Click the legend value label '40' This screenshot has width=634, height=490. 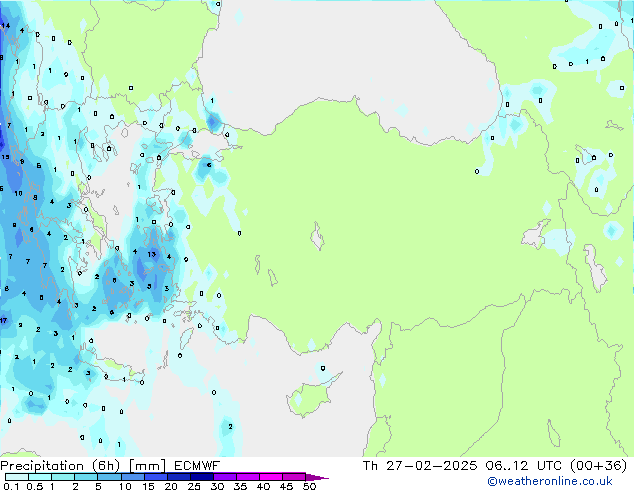pyautogui.click(x=263, y=486)
